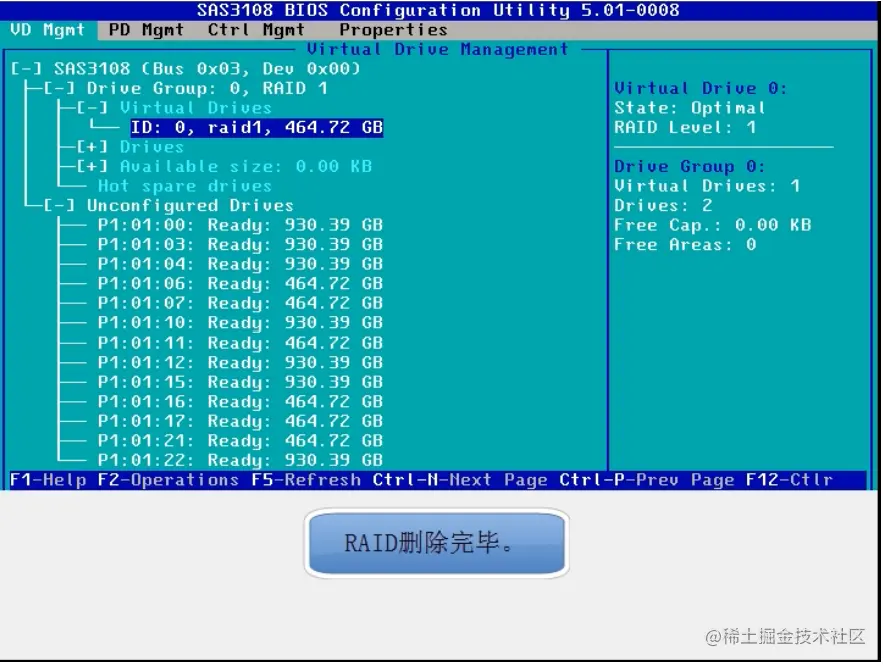Select the VD Mgmt tab
This screenshot has width=885, height=666.
(44, 29)
